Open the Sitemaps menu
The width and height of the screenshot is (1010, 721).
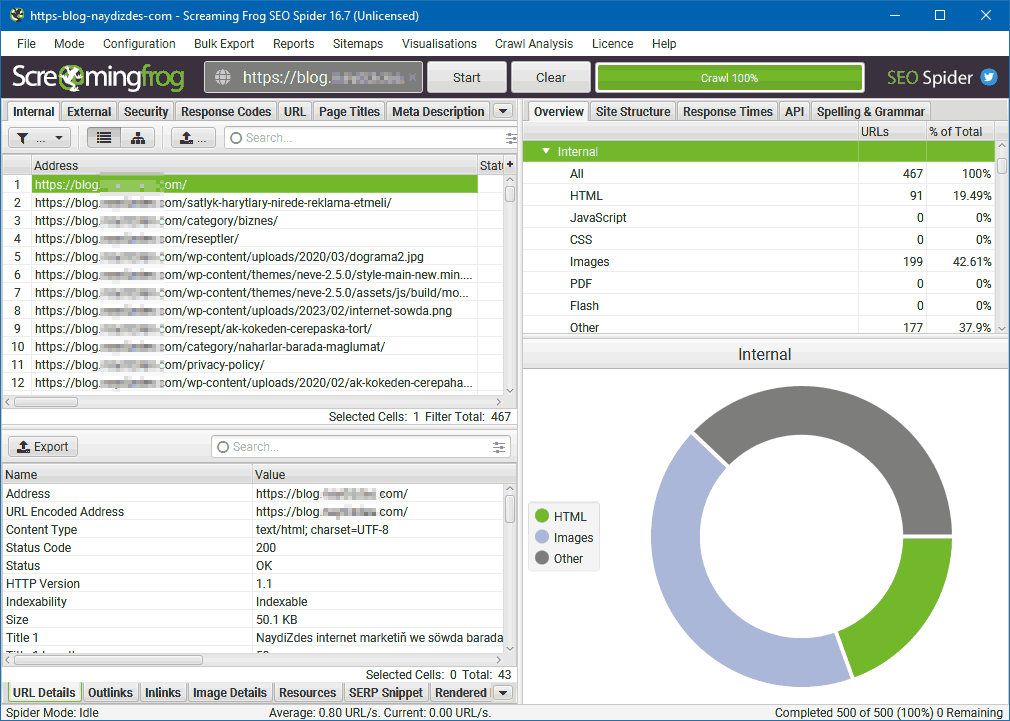[358, 44]
